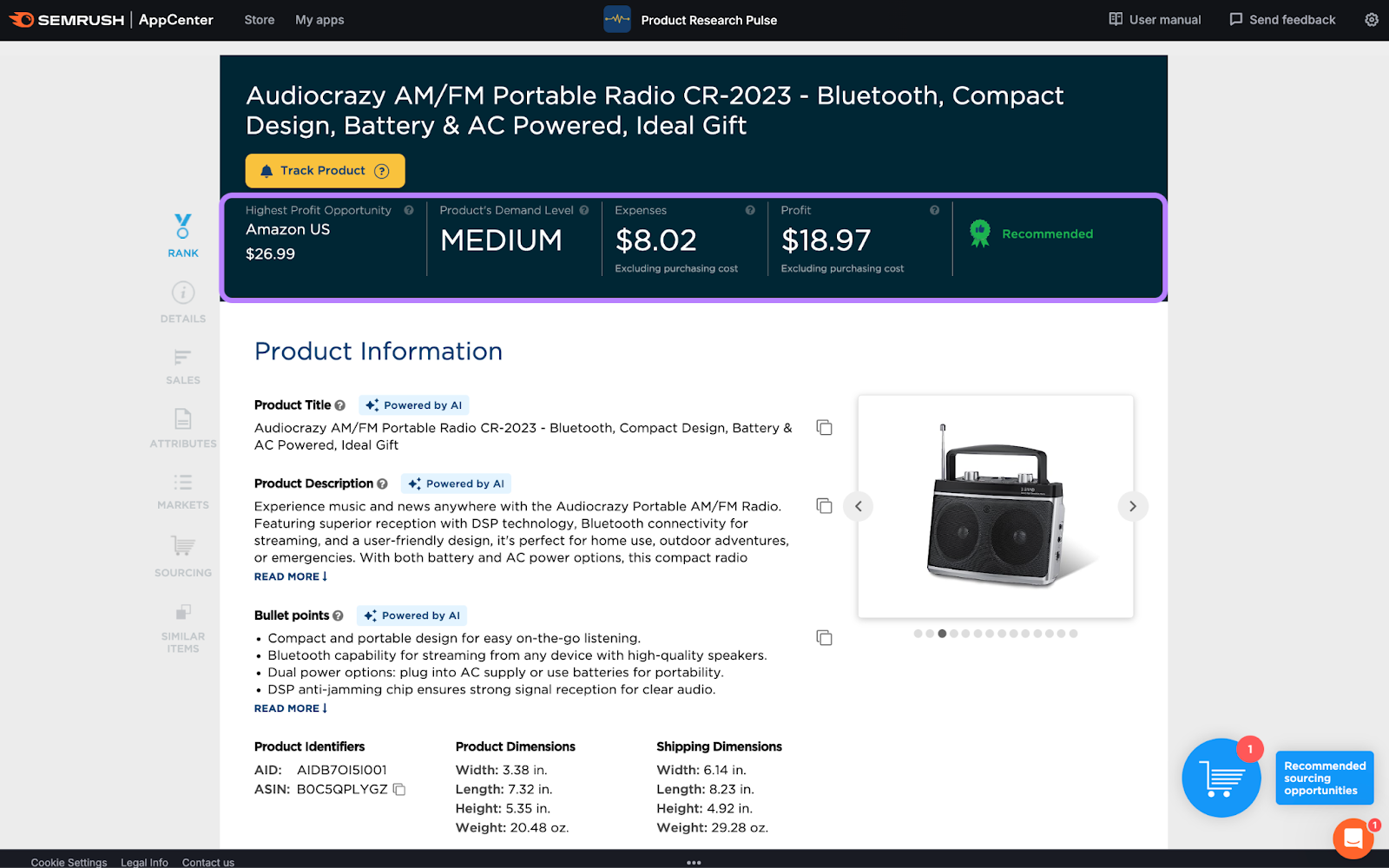1389x868 pixels.
Task: Open the sourcing opportunities cart icon
Action: pos(1221,778)
